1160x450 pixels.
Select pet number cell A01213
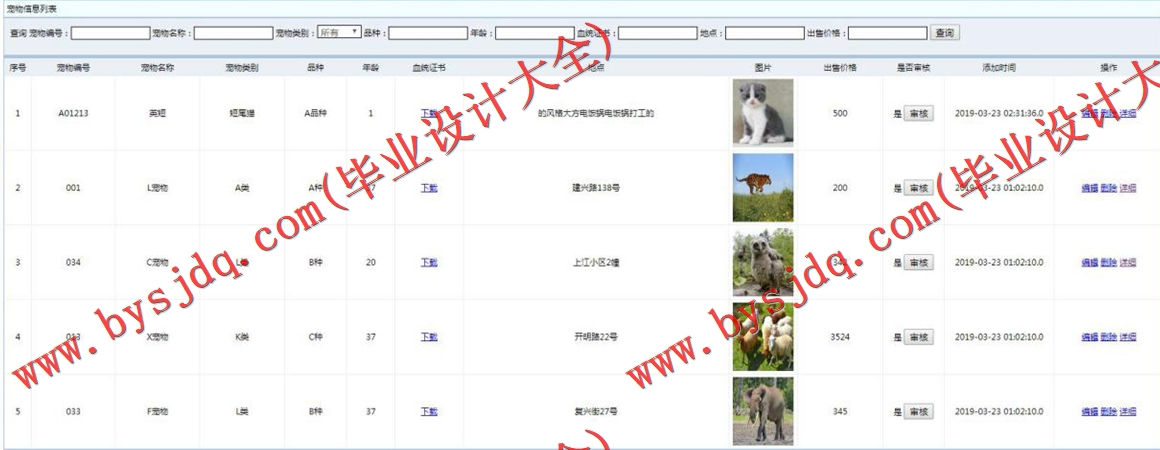(73, 113)
